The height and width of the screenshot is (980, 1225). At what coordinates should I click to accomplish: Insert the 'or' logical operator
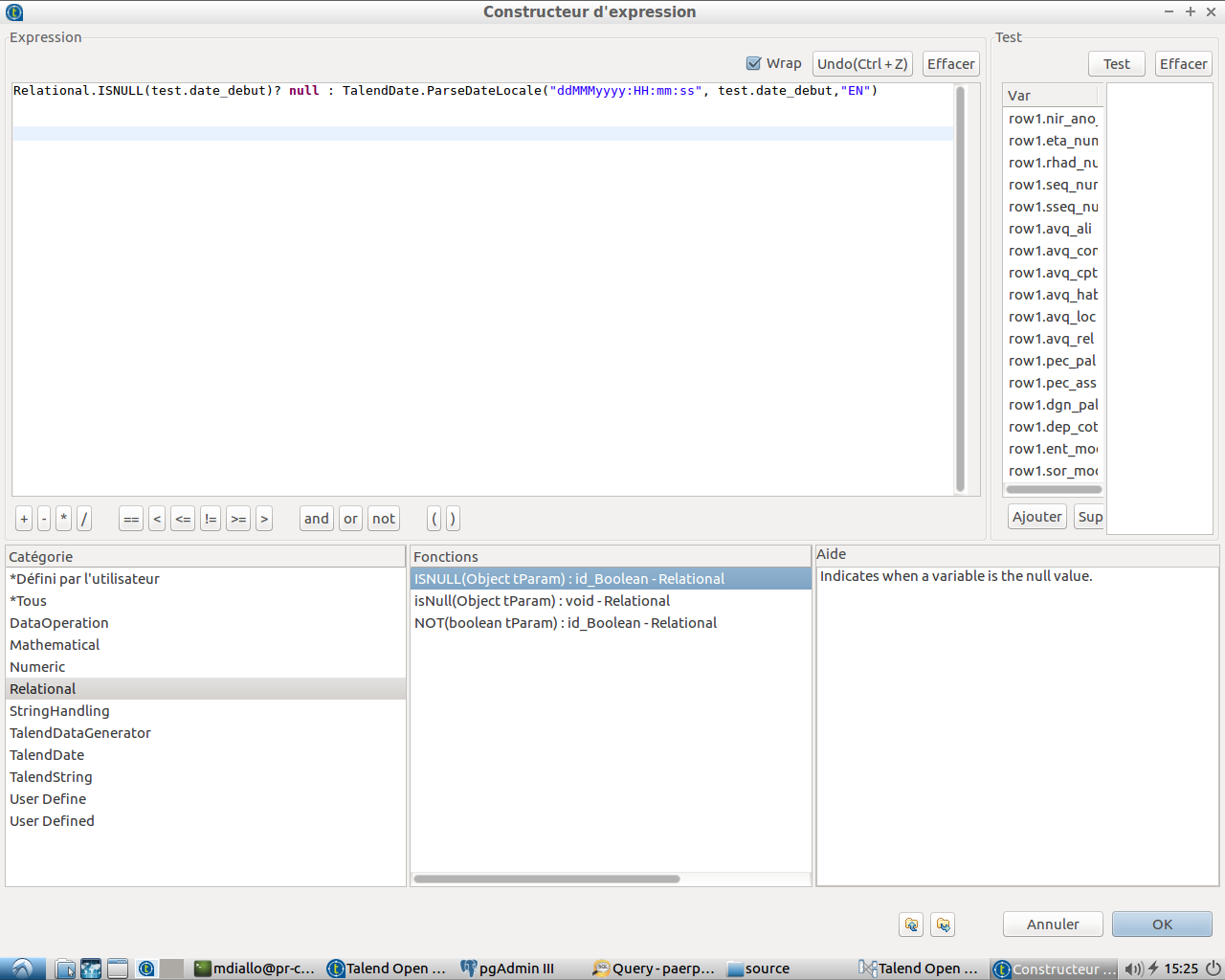click(351, 519)
